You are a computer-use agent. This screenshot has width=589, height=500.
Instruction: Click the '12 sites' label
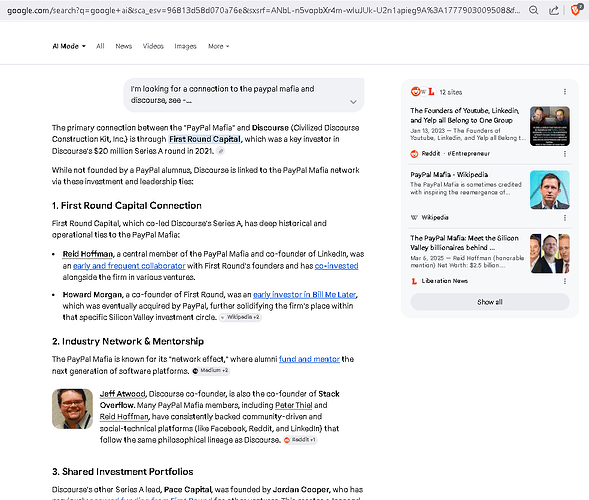tap(451, 92)
